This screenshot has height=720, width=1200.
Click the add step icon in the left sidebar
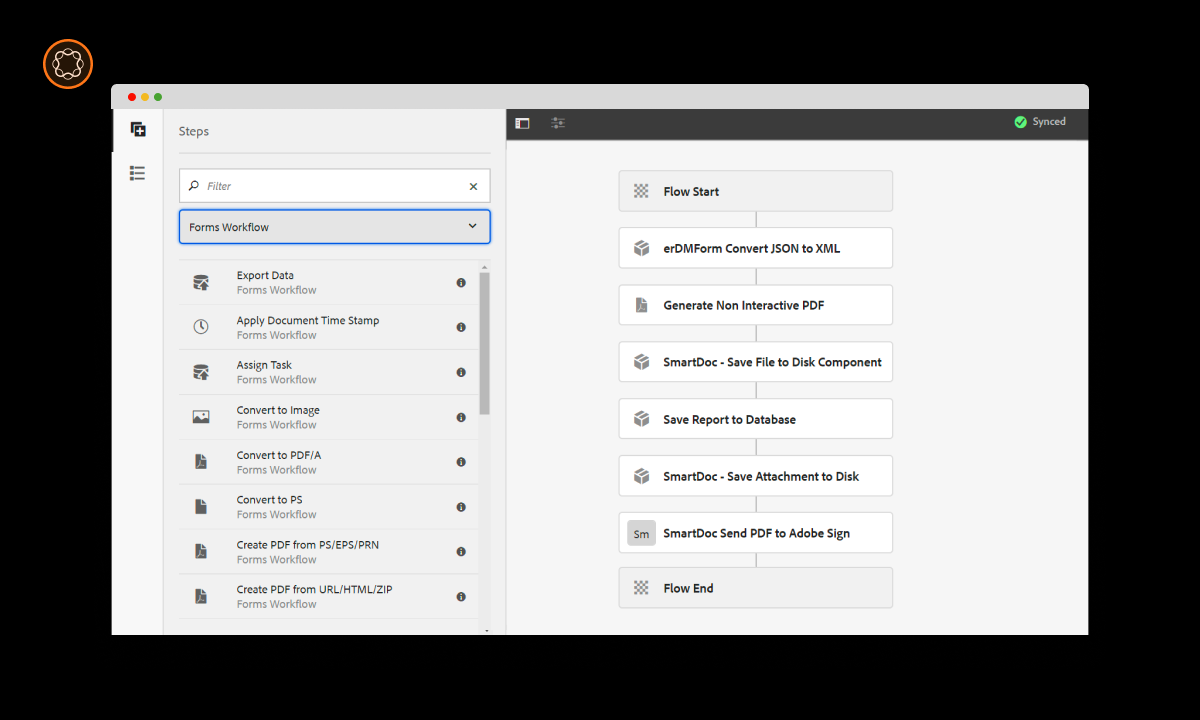point(137,129)
